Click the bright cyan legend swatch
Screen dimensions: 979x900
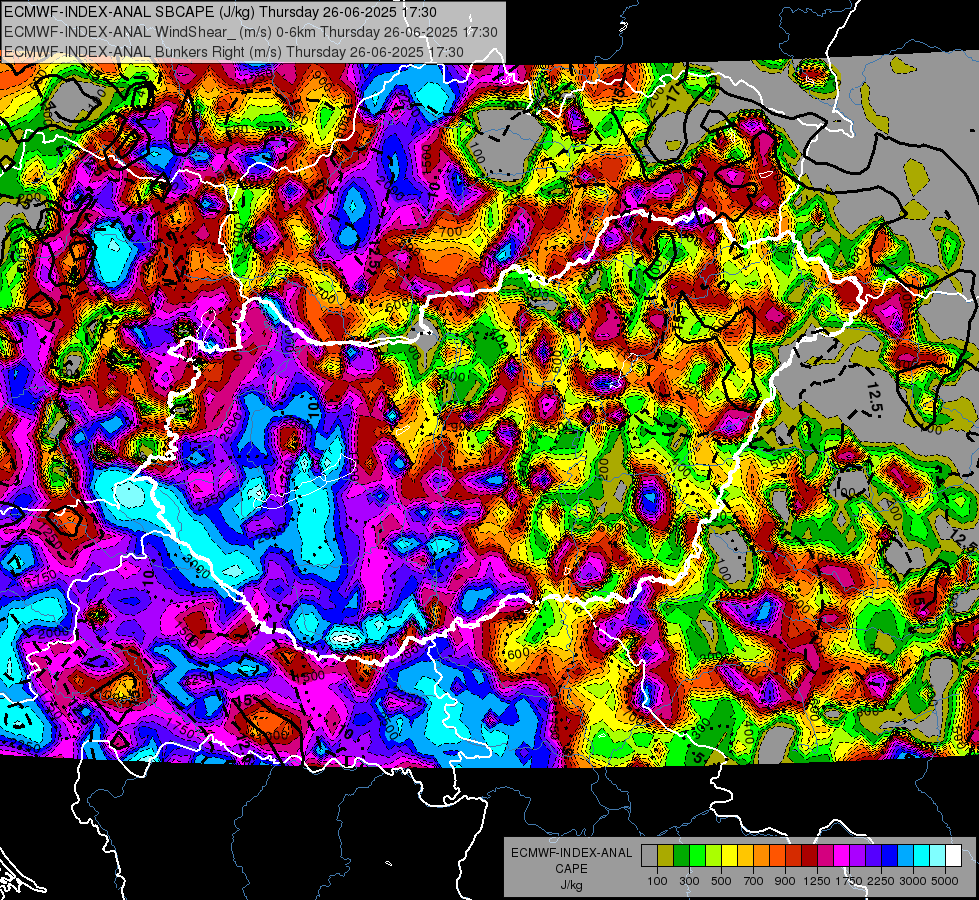(922, 855)
